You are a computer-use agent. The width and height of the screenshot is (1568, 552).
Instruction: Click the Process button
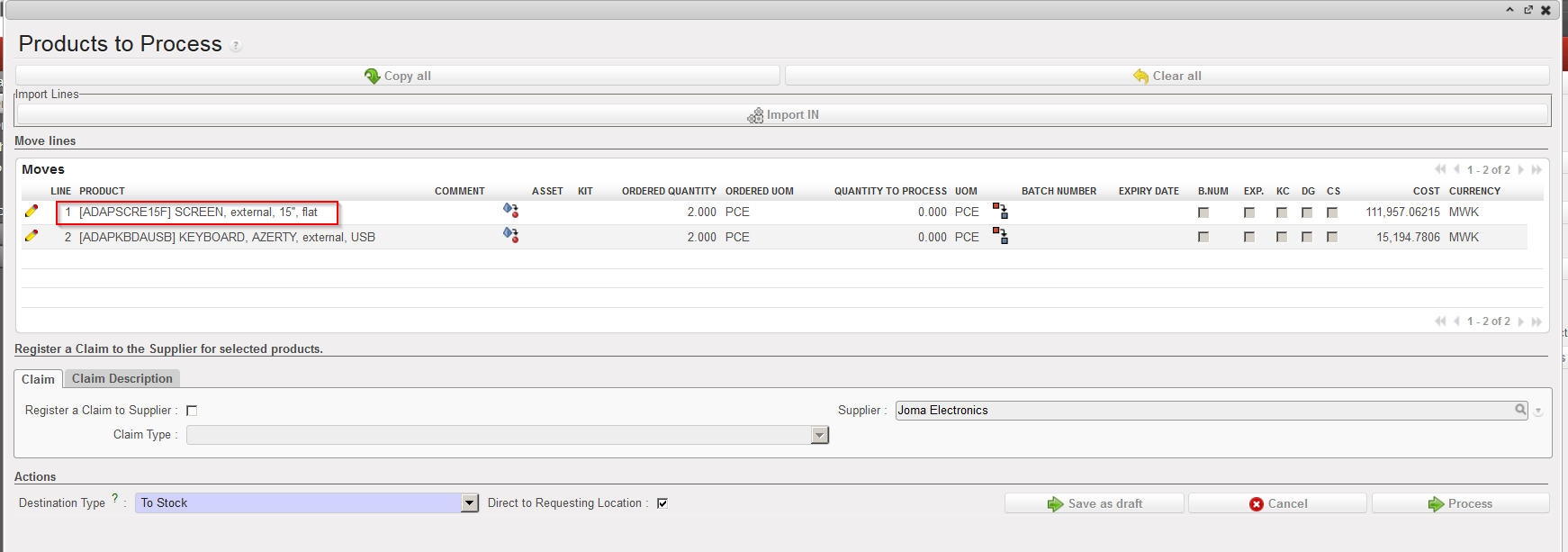[1461, 503]
